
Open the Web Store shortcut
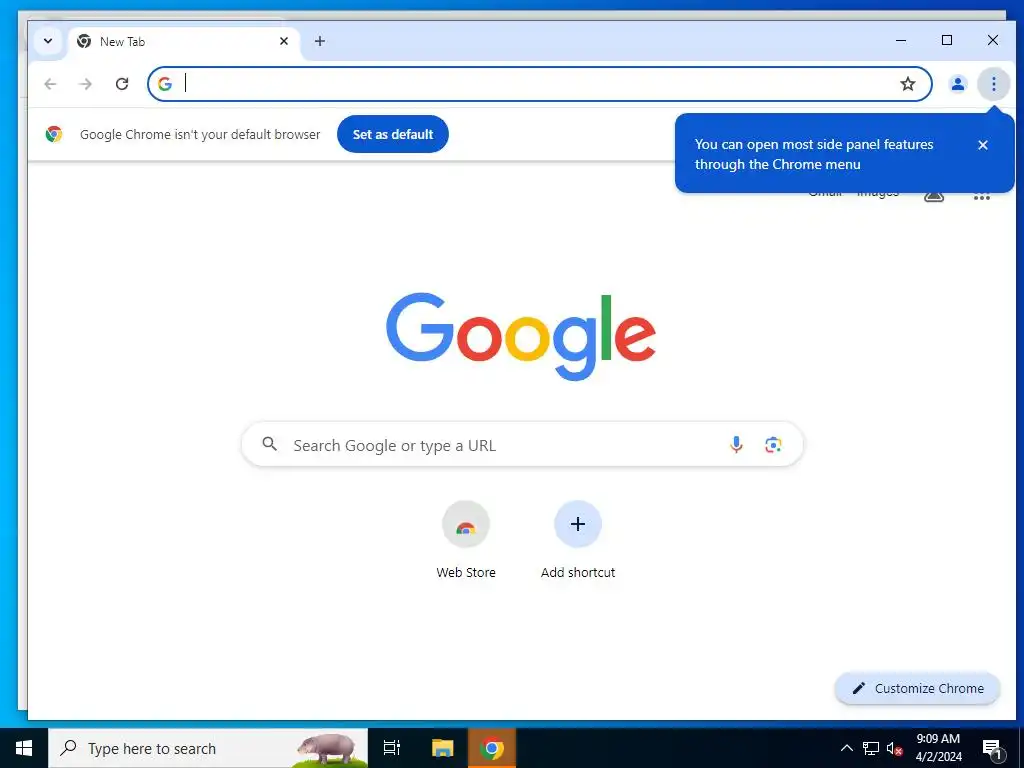pos(466,539)
